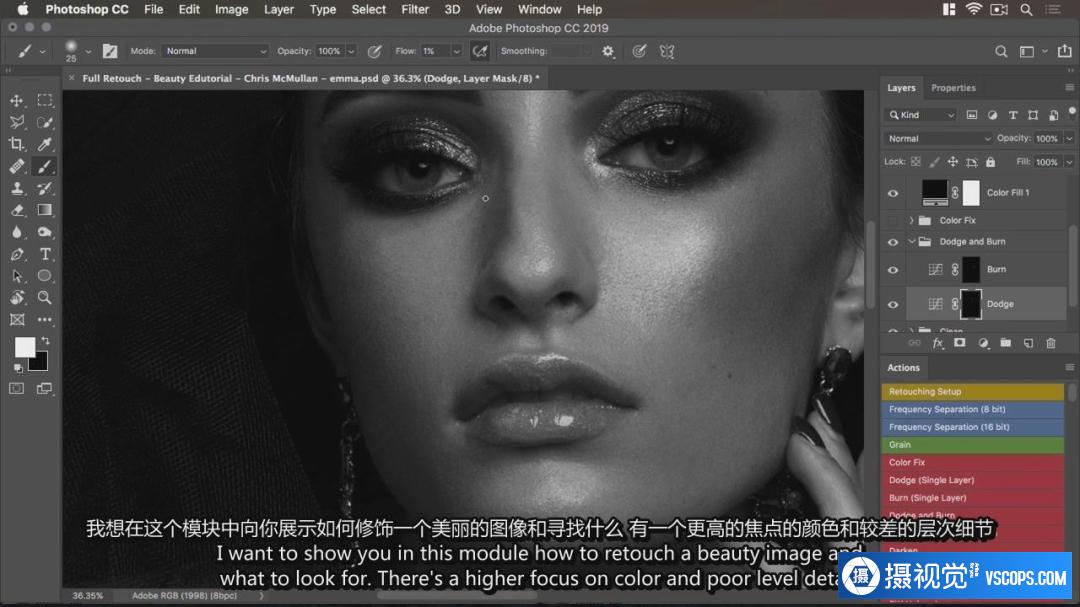Add a layer mask from Layers panel
The height and width of the screenshot is (607, 1080).
click(959, 343)
